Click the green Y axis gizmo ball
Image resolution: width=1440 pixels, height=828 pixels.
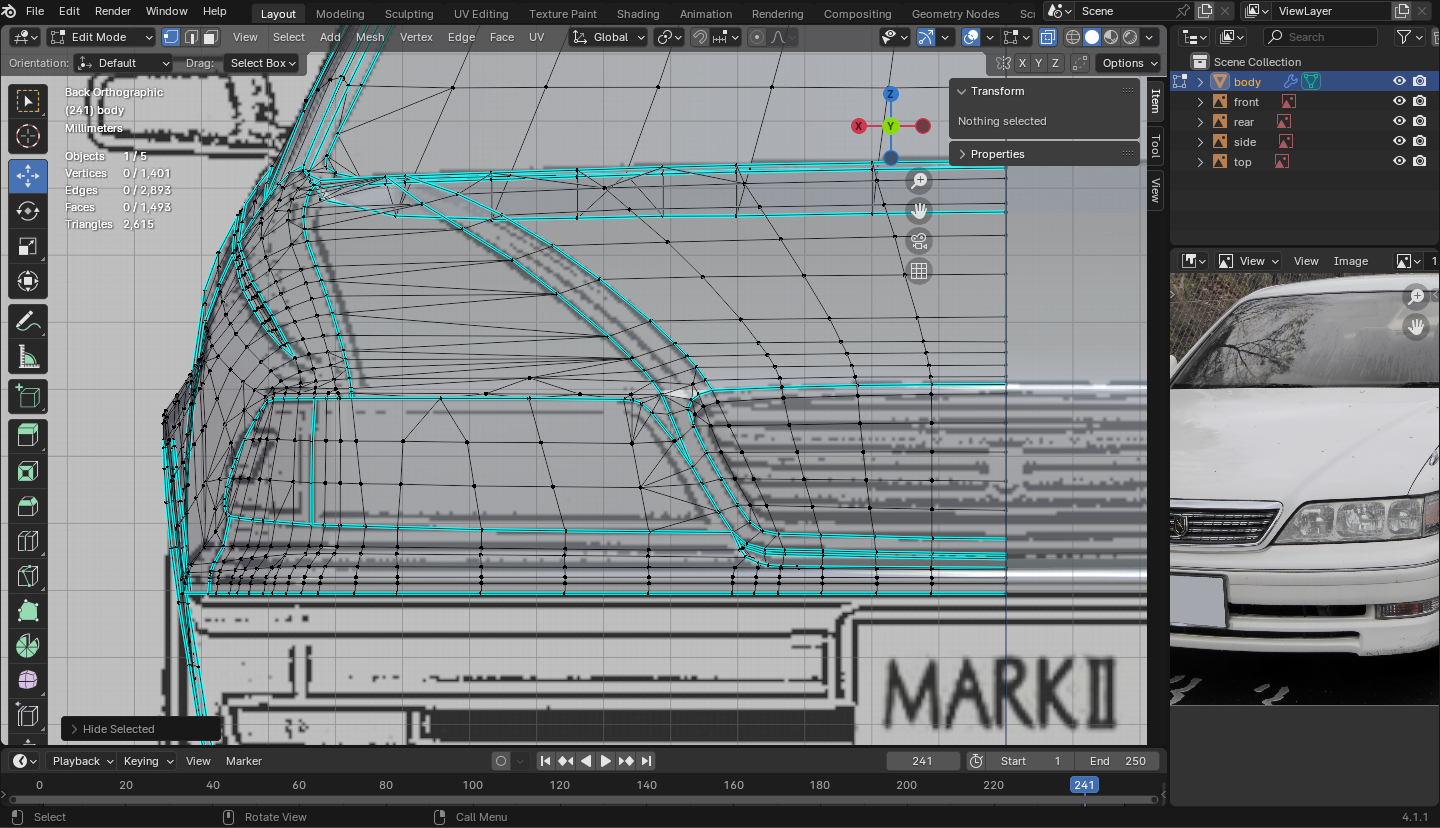[x=891, y=126]
